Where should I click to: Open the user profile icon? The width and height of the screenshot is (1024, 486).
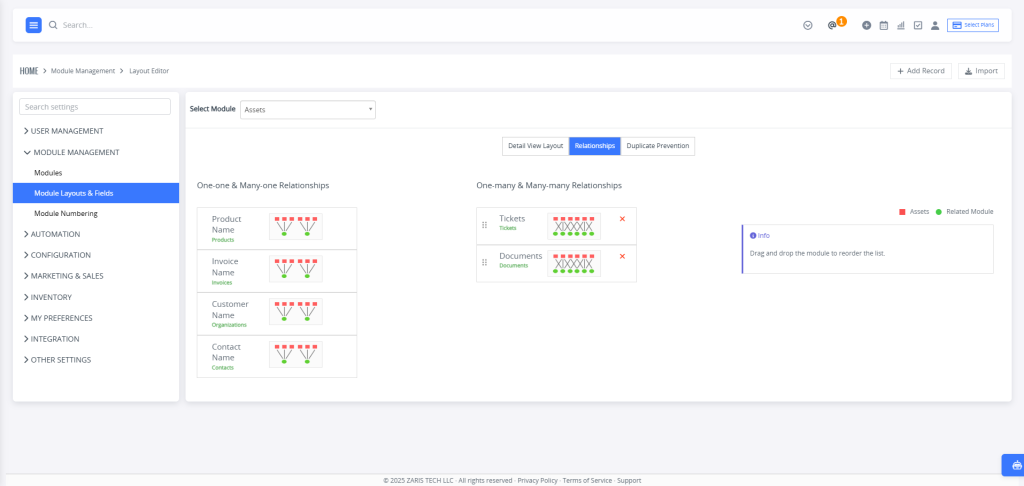pyautogui.click(x=935, y=25)
